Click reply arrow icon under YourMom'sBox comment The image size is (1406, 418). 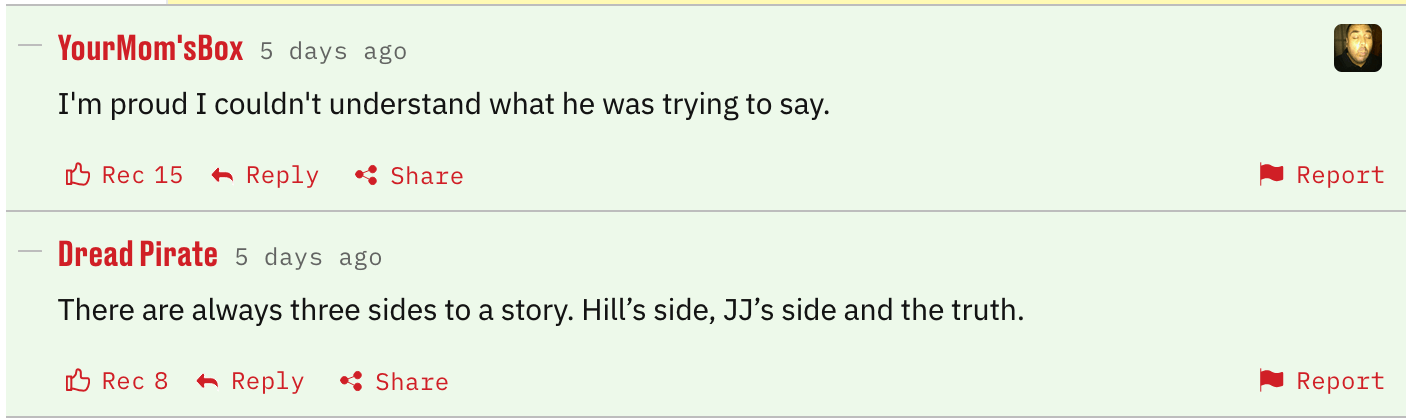(x=222, y=176)
